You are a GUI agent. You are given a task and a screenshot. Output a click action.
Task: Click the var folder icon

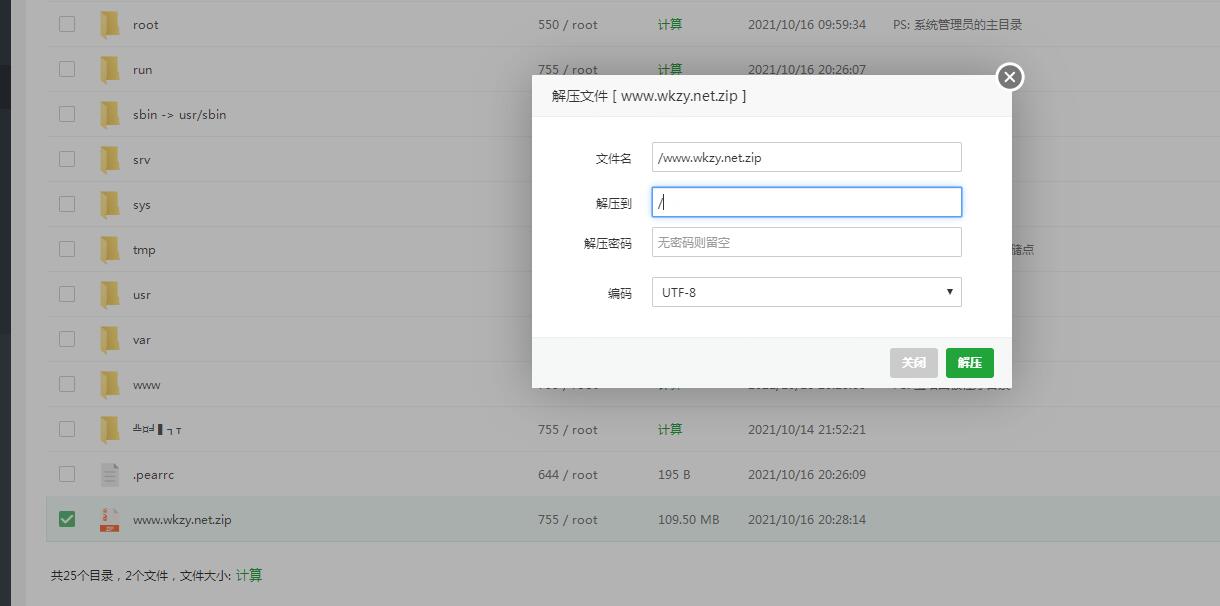(x=110, y=340)
